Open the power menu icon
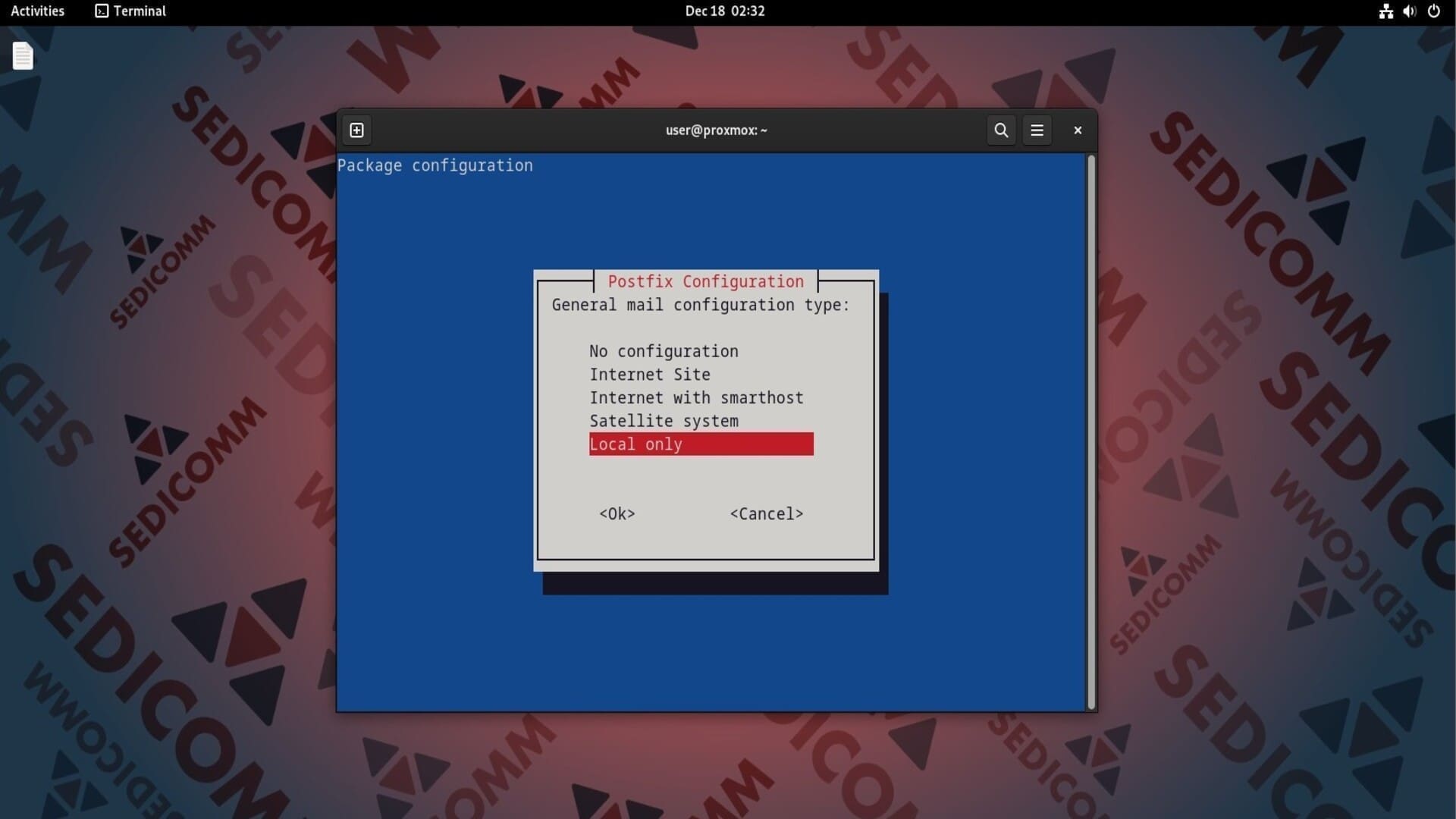Image resolution: width=1456 pixels, height=819 pixels. [1433, 11]
